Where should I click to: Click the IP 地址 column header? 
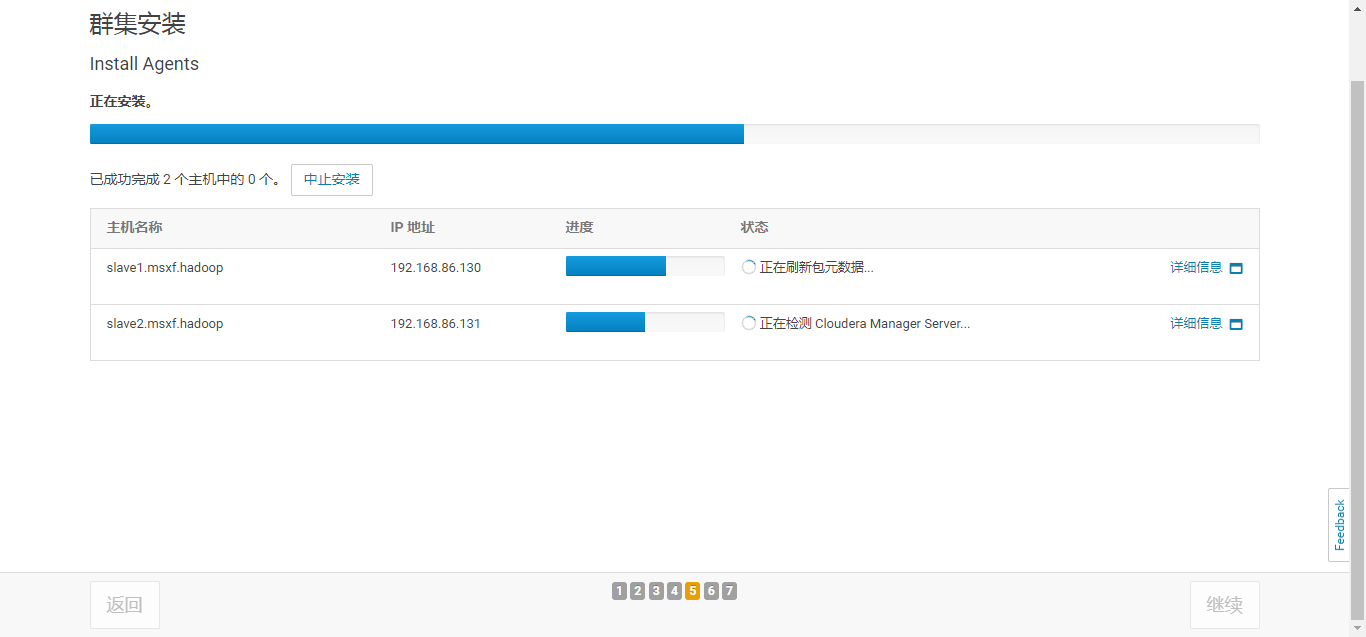[413, 228]
